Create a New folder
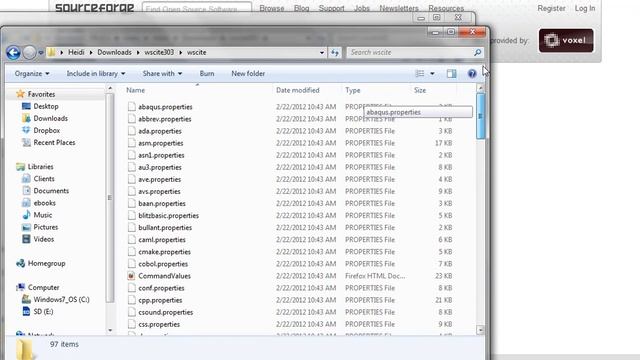Image resolution: width=640 pixels, height=360 pixels. (248, 73)
